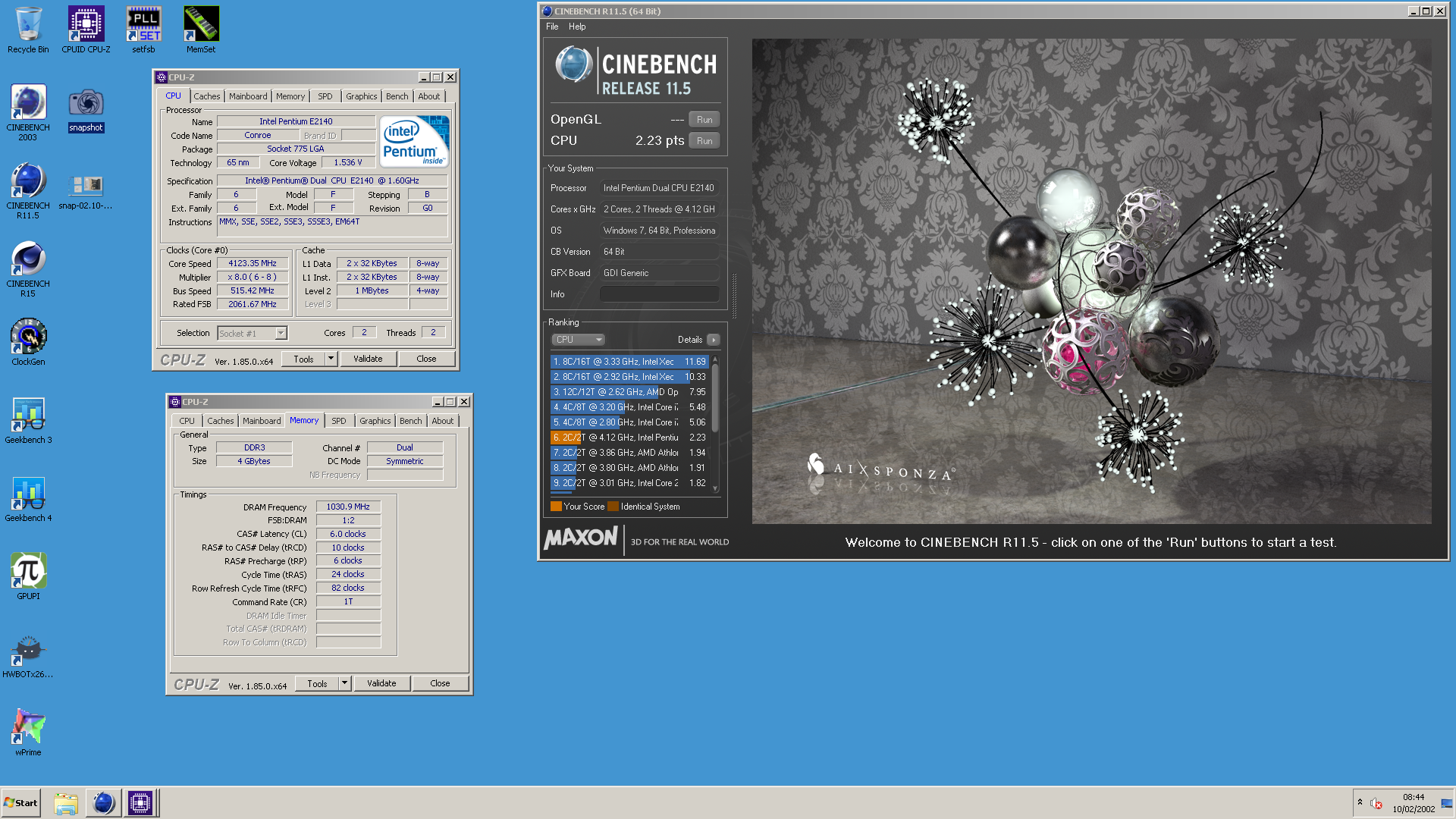Open the File menu in CINEBENCH
This screenshot has width=1456, height=819.
coord(552,27)
